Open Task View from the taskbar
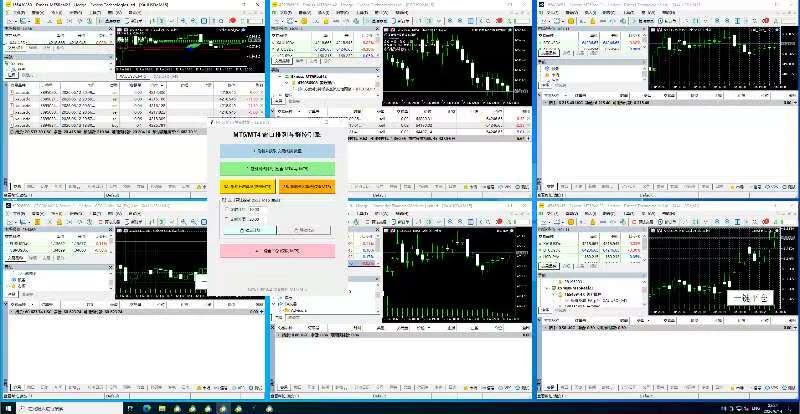This screenshot has width=800, height=414. (x=130, y=408)
